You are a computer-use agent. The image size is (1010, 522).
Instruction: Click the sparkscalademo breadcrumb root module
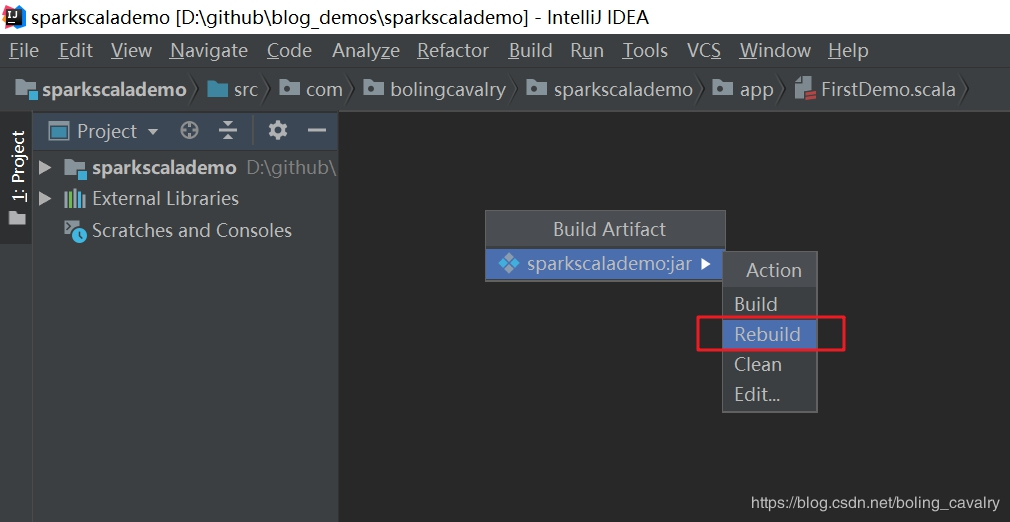coord(101,89)
